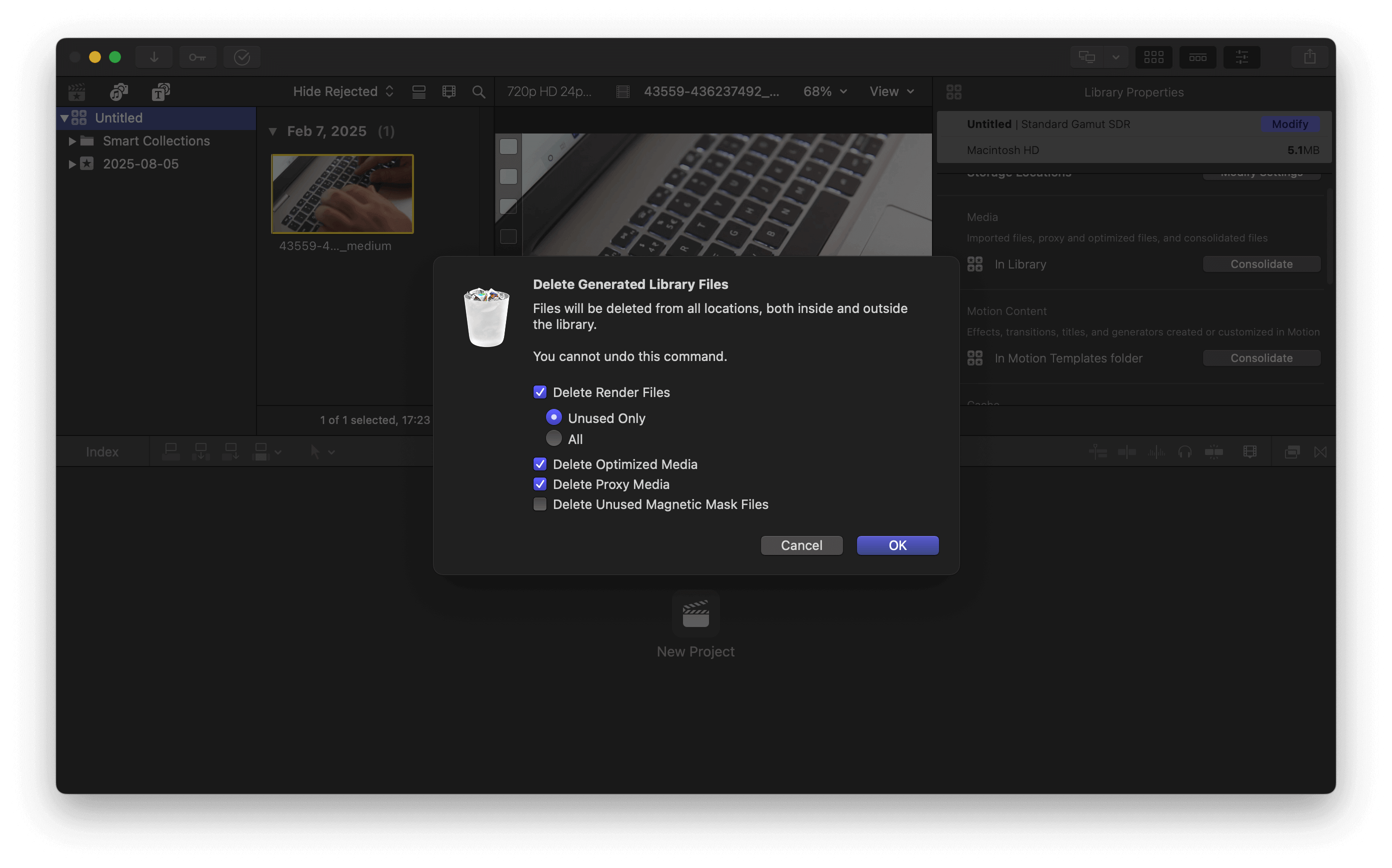This screenshot has height=868, width=1392.
Task: Select the Unused Only radio button
Action: click(x=553, y=417)
